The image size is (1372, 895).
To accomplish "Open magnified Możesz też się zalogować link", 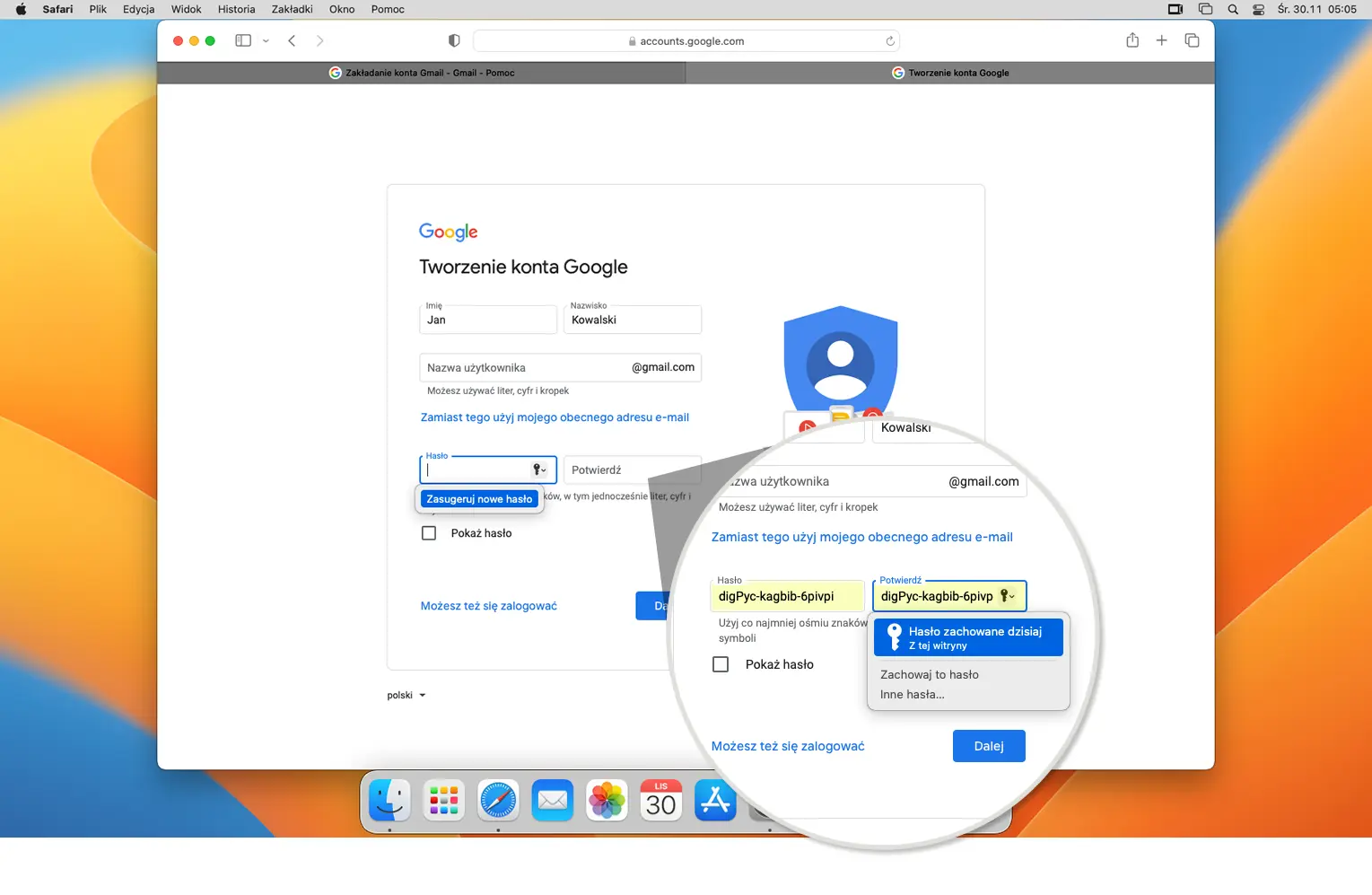I will pyautogui.click(x=788, y=746).
